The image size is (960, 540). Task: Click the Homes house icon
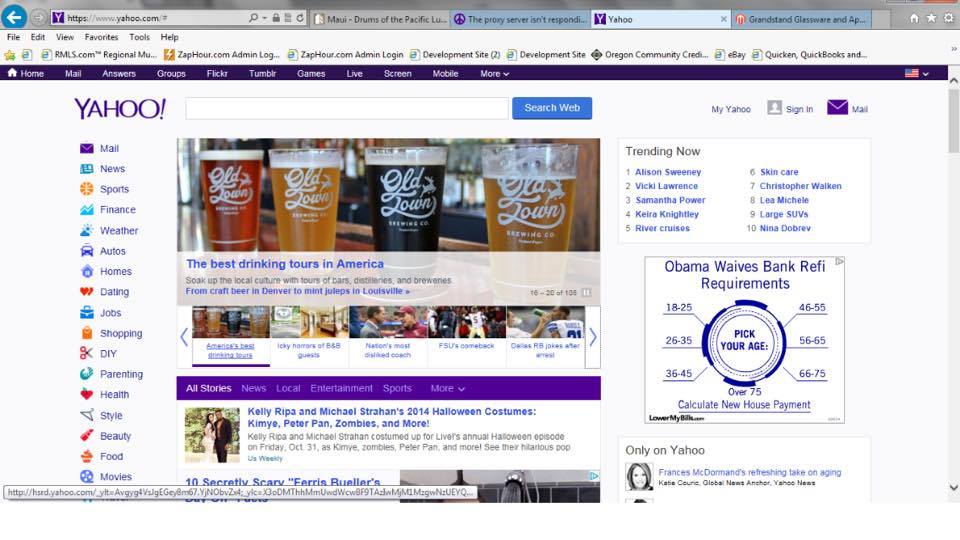click(x=86, y=271)
